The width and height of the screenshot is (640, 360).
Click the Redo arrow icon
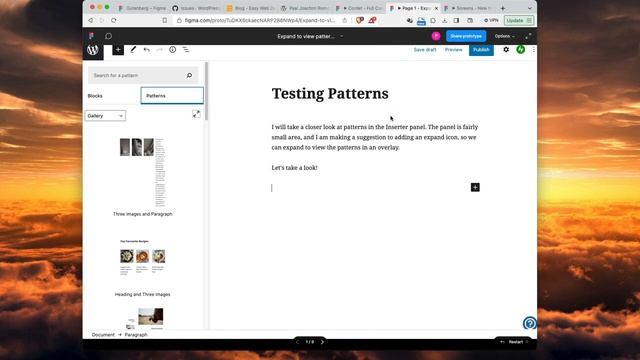tap(160, 50)
